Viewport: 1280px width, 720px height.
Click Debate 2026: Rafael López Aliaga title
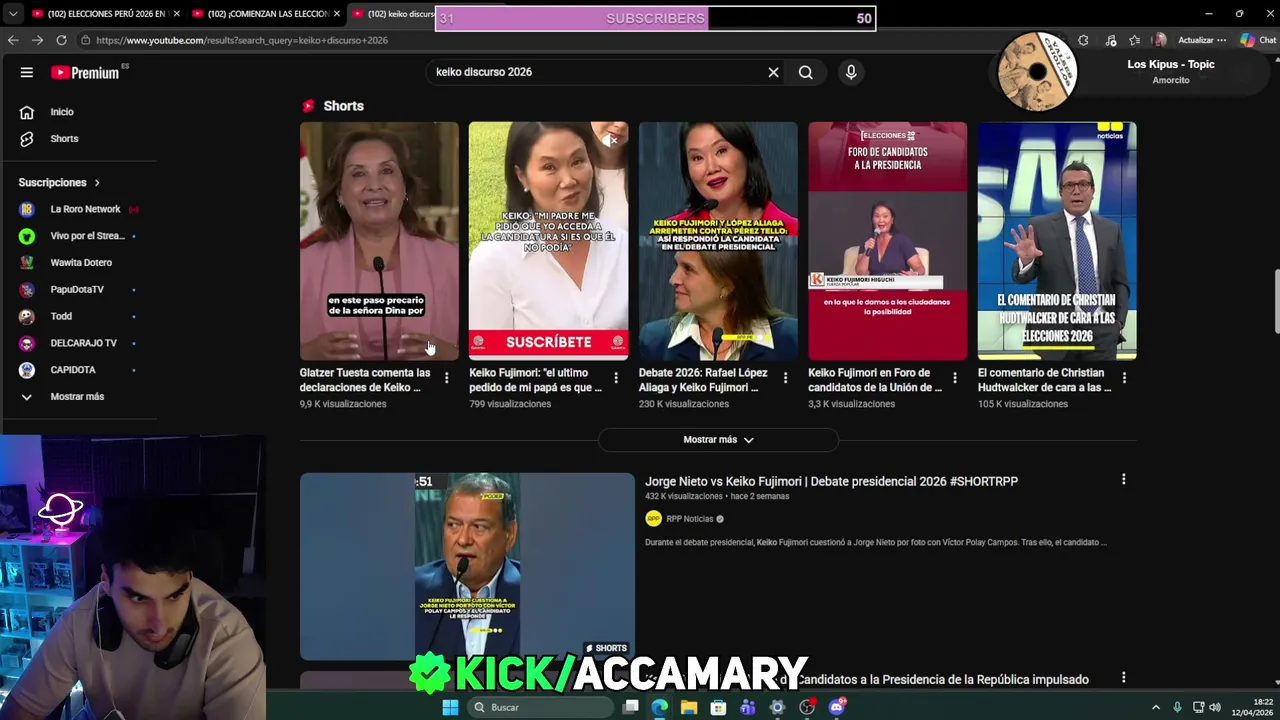704,380
